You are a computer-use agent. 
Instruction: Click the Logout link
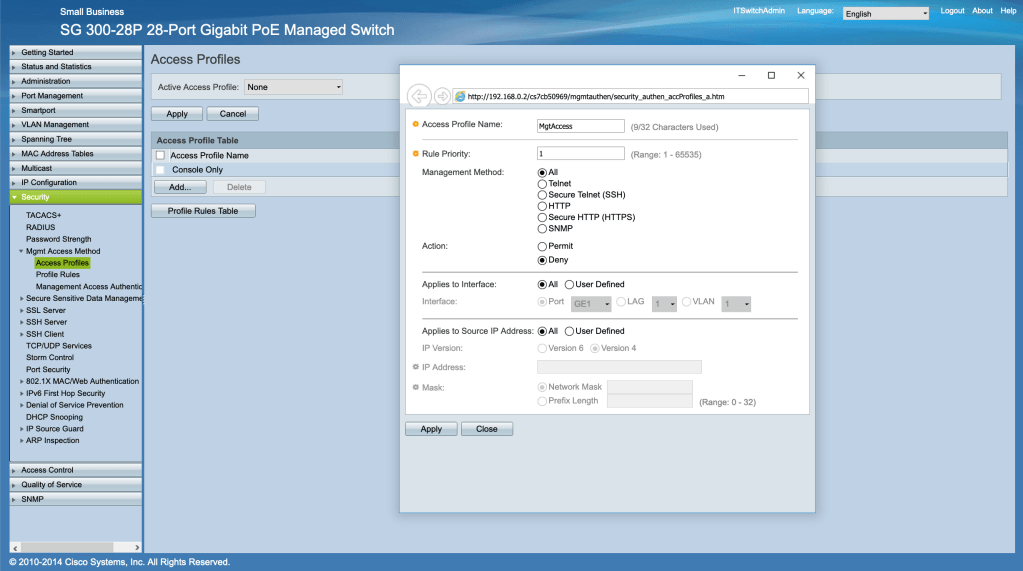tap(952, 11)
